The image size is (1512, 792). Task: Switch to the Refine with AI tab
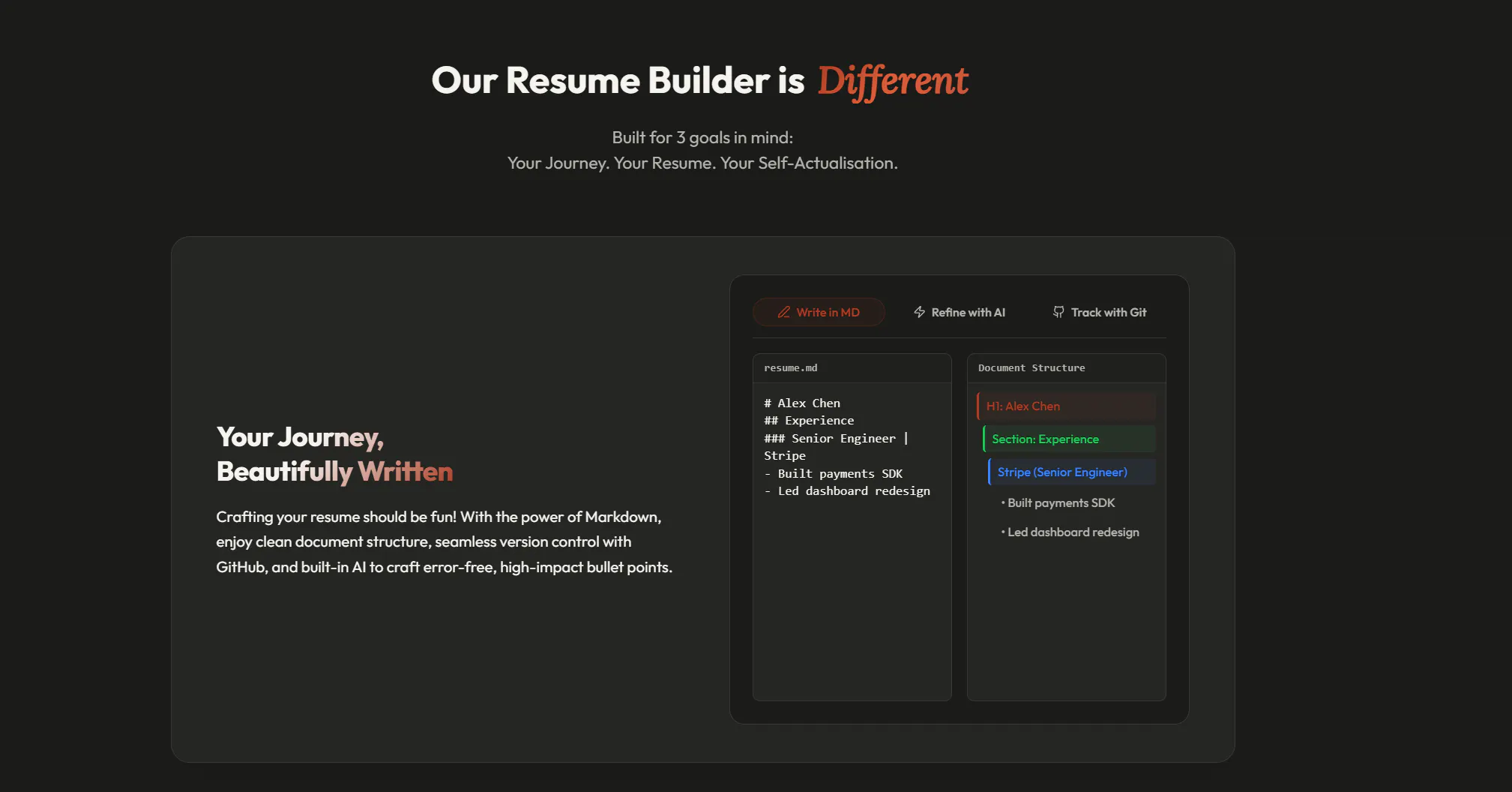[959, 312]
